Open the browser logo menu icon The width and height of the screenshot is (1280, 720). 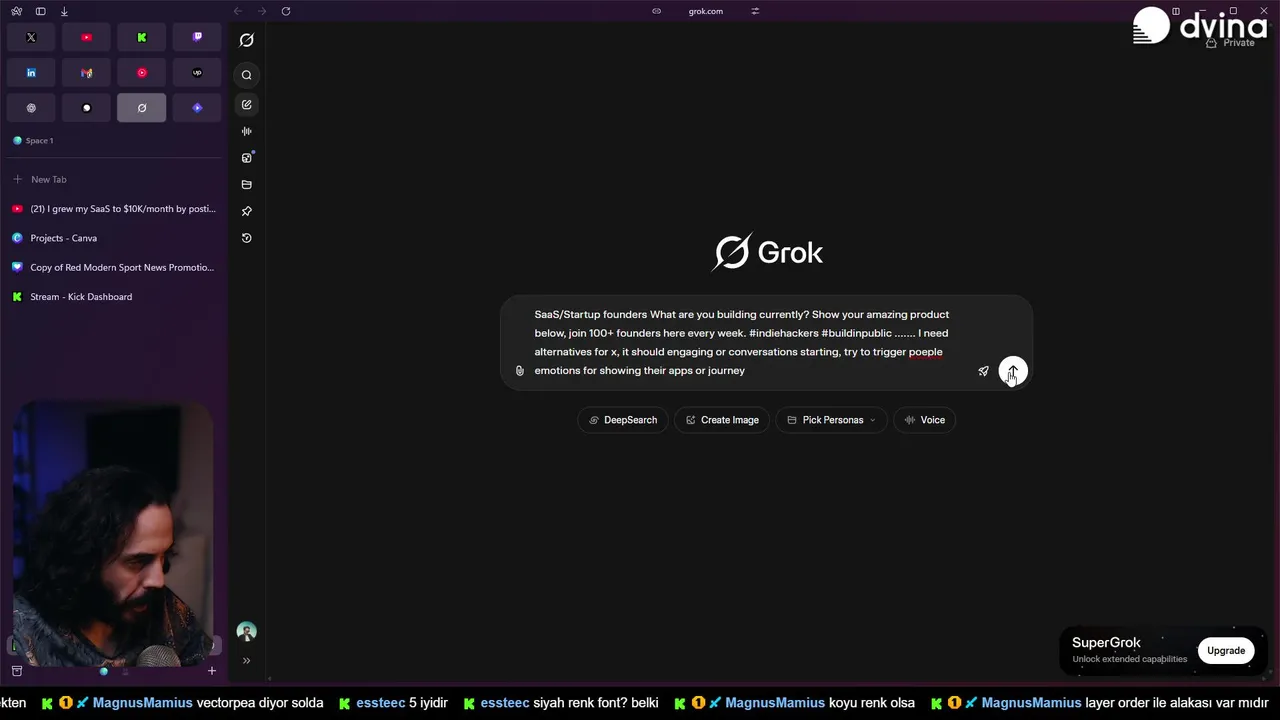pyautogui.click(x=17, y=11)
